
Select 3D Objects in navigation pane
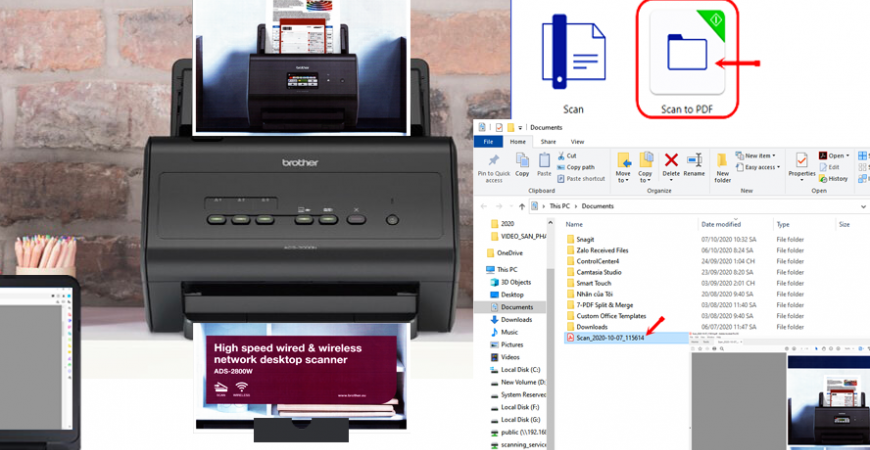[x=510, y=282]
